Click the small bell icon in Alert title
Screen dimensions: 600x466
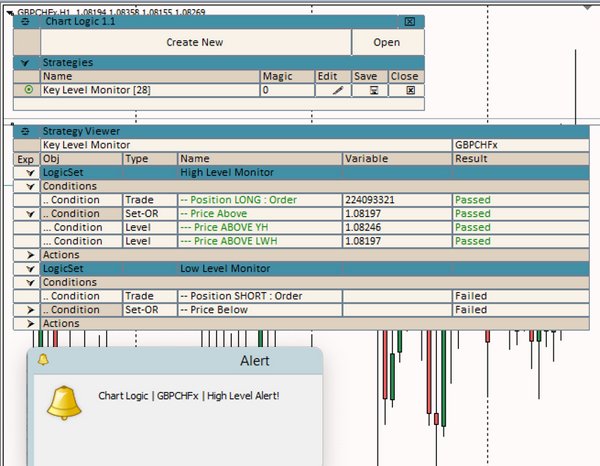[x=43, y=360]
